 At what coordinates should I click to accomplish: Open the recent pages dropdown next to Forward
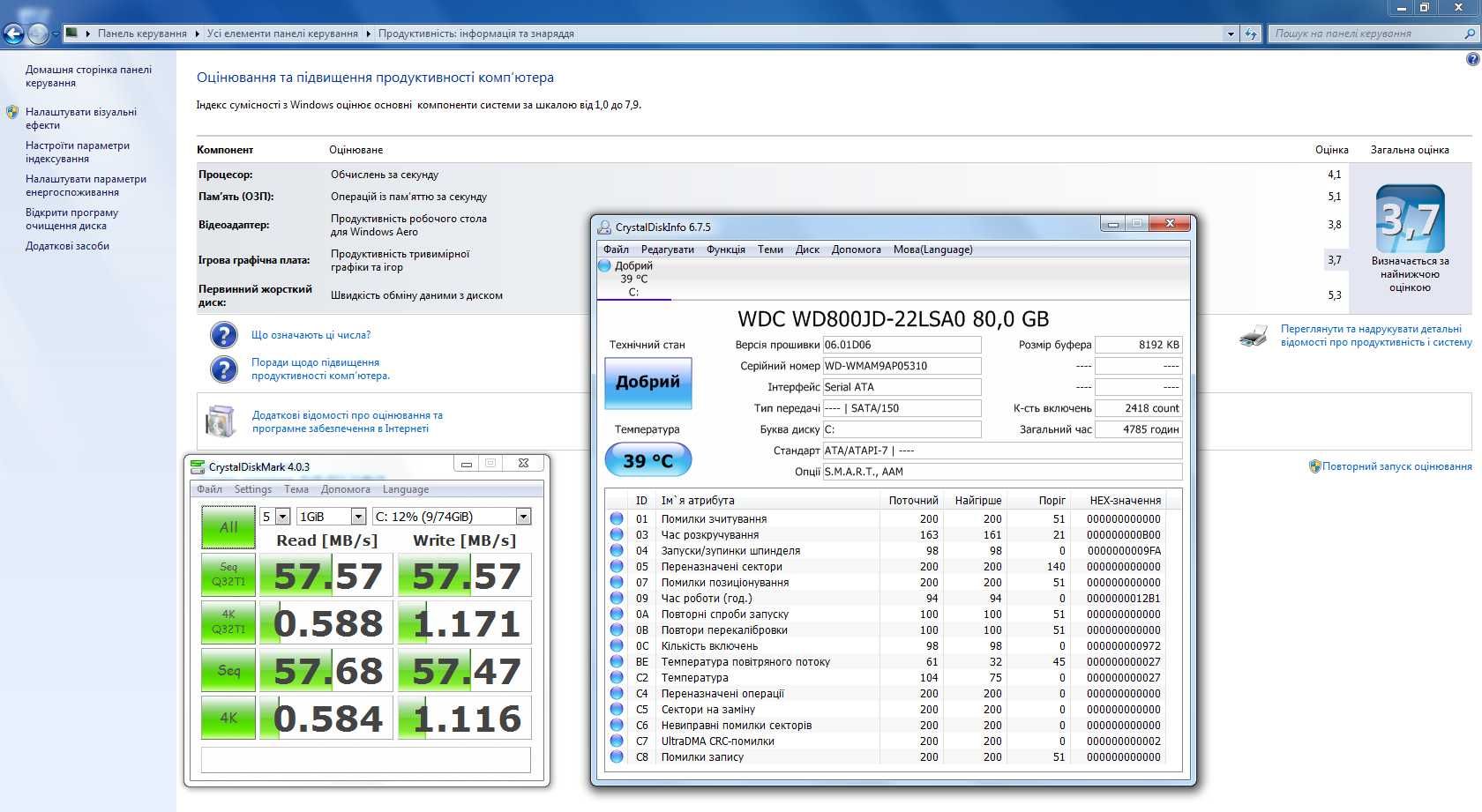click(56, 34)
